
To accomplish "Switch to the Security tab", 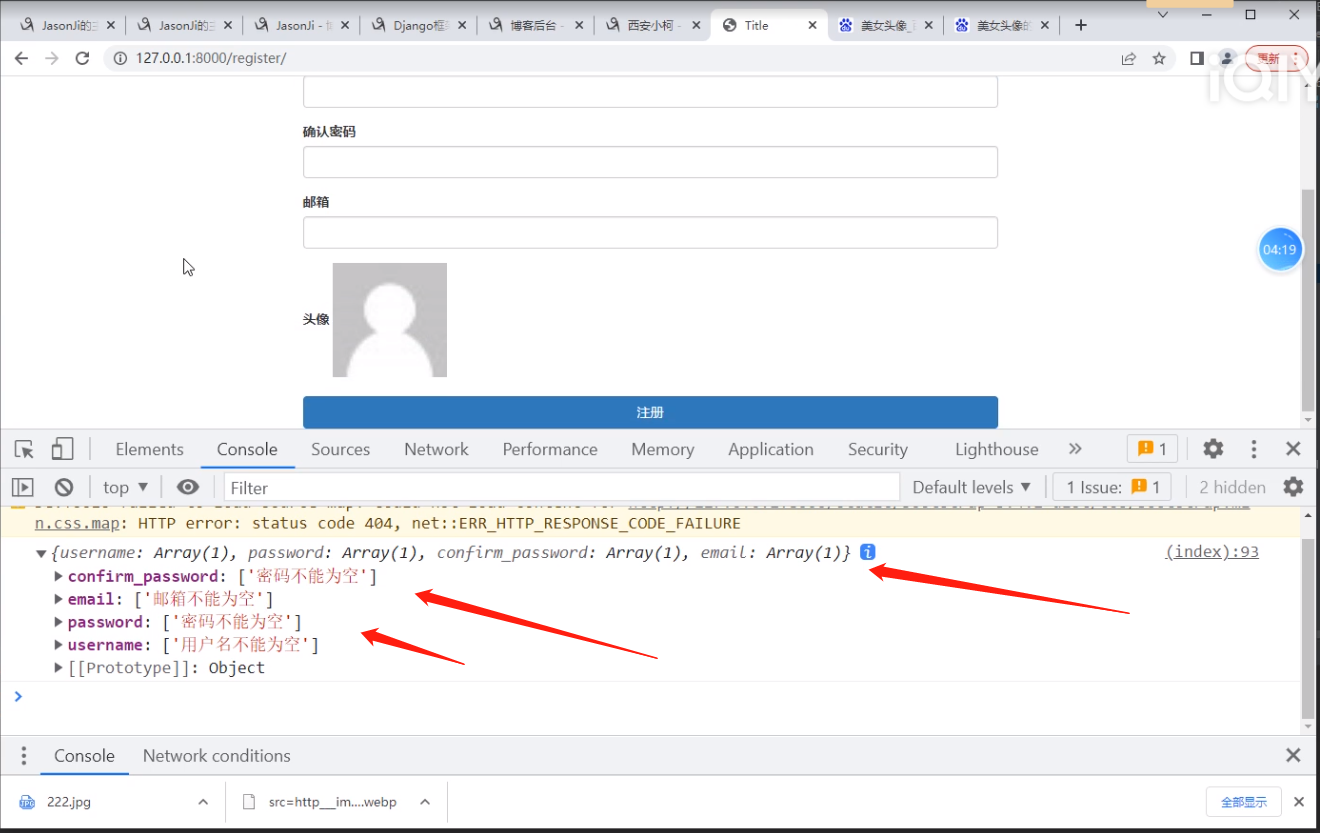I will pyautogui.click(x=878, y=449).
